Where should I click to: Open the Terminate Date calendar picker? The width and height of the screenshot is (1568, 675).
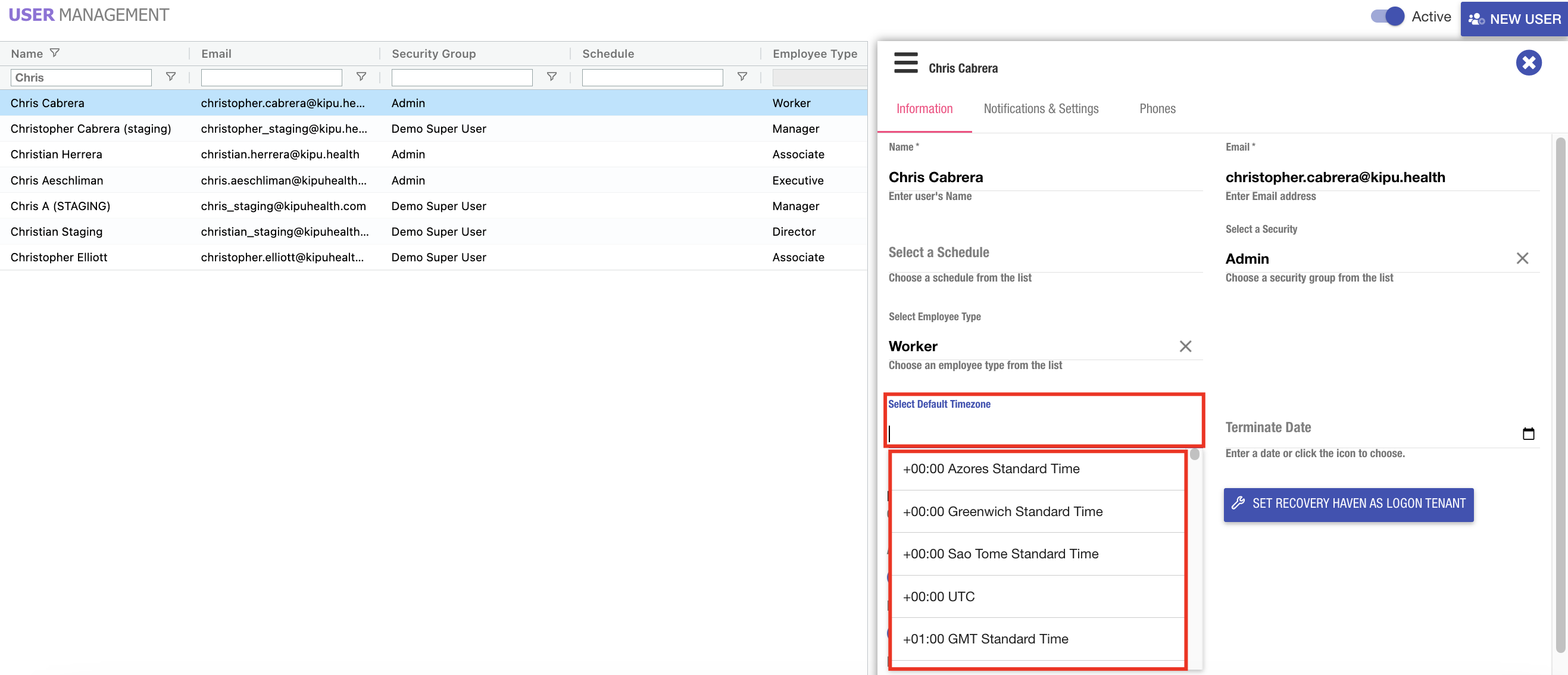coord(1530,433)
